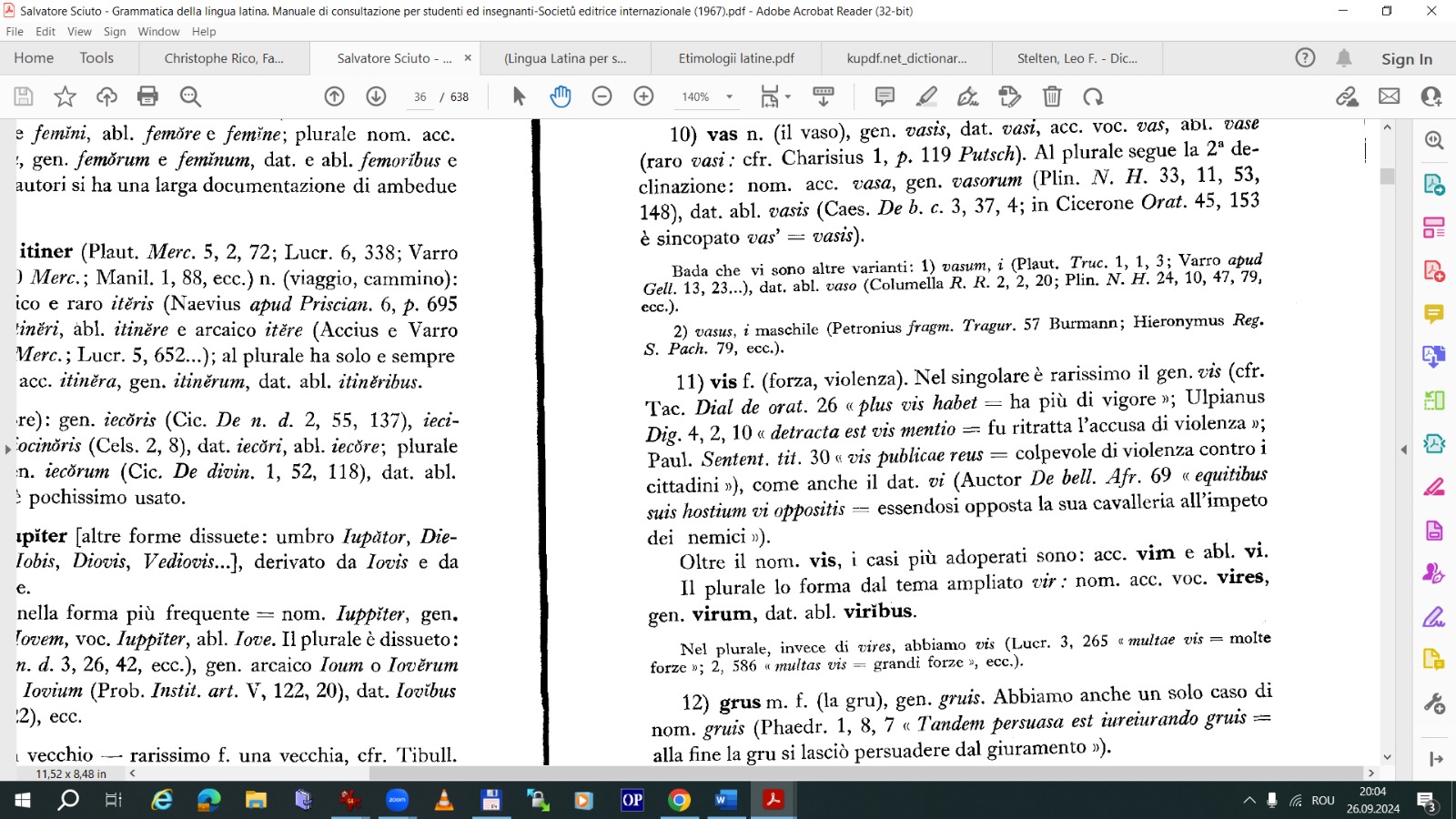Image resolution: width=1456 pixels, height=819 pixels.
Task: Open Organize Pages tool in right pane
Action: 1434,227
